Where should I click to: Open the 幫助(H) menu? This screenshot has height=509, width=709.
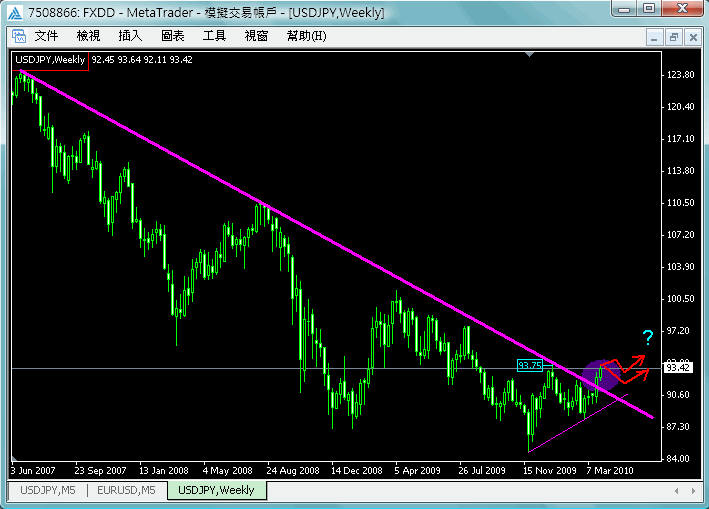[x=307, y=36]
